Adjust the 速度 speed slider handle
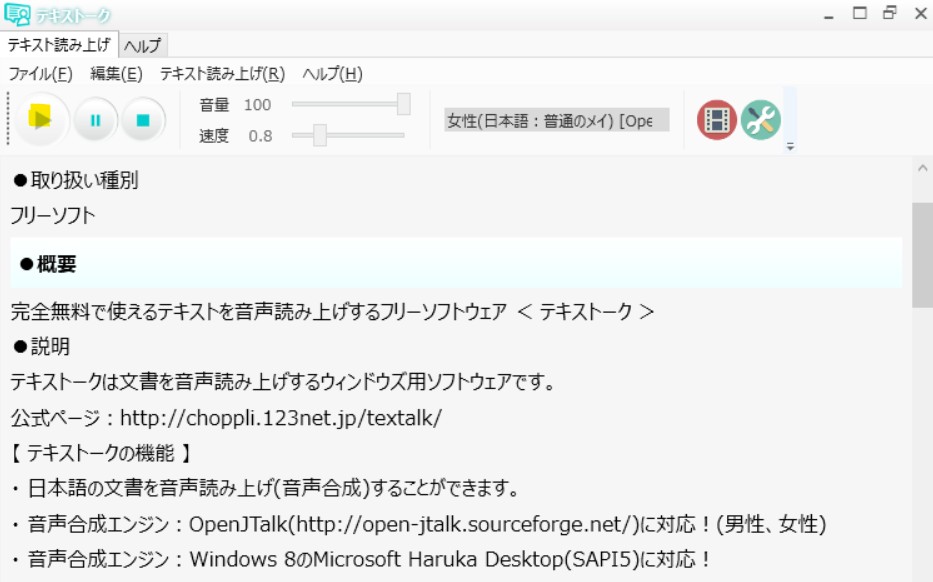The height and width of the screenshot is (582, 933). click(x=320, y=136)
